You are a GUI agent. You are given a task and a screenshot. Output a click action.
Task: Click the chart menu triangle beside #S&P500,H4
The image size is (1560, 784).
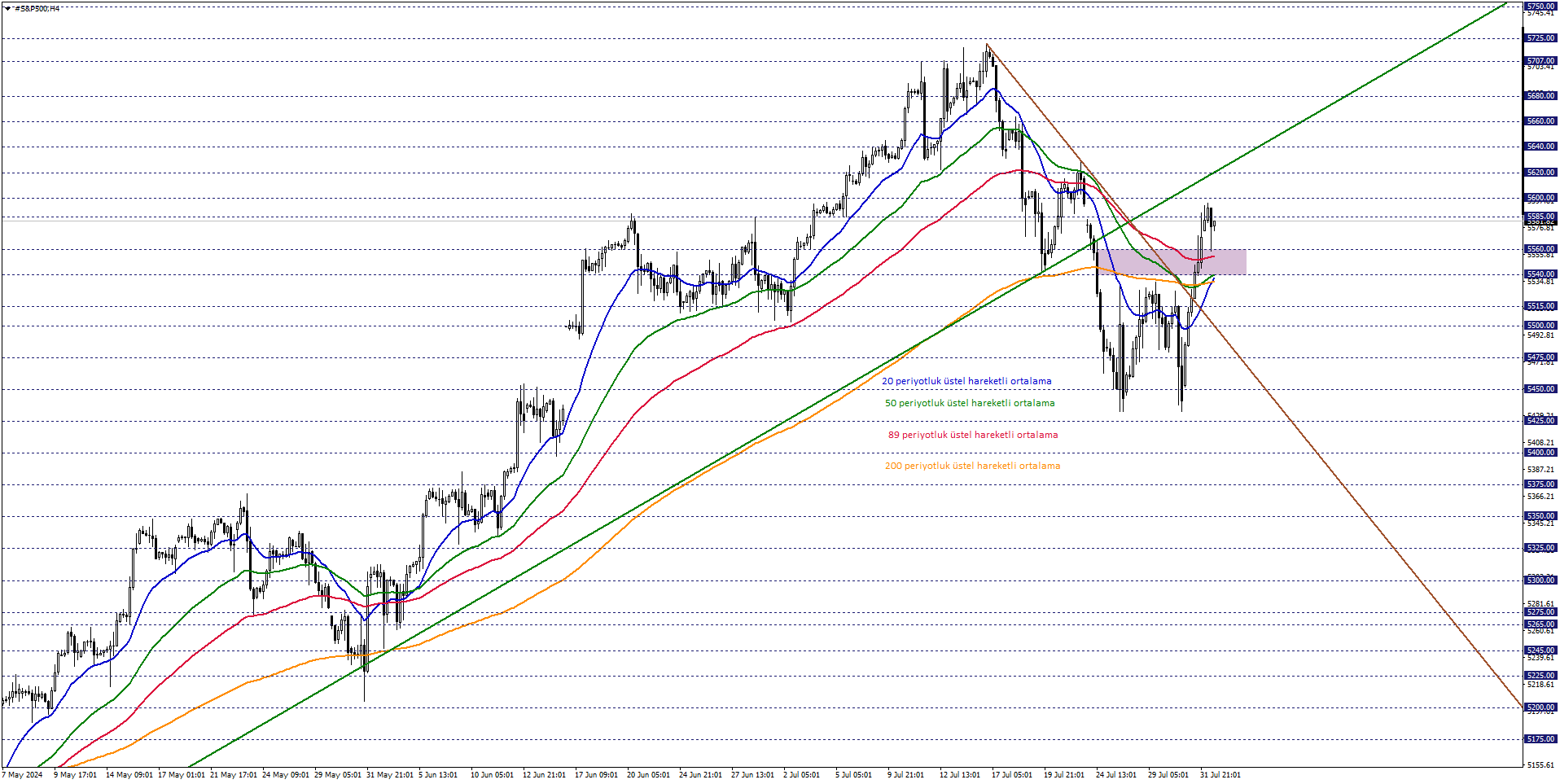(8, 8)
